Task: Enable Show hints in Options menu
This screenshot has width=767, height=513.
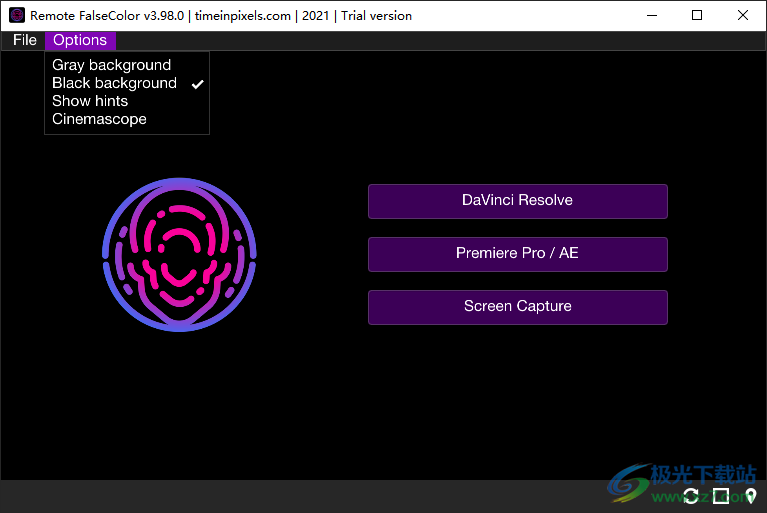Action: click(x=127, y=101)
